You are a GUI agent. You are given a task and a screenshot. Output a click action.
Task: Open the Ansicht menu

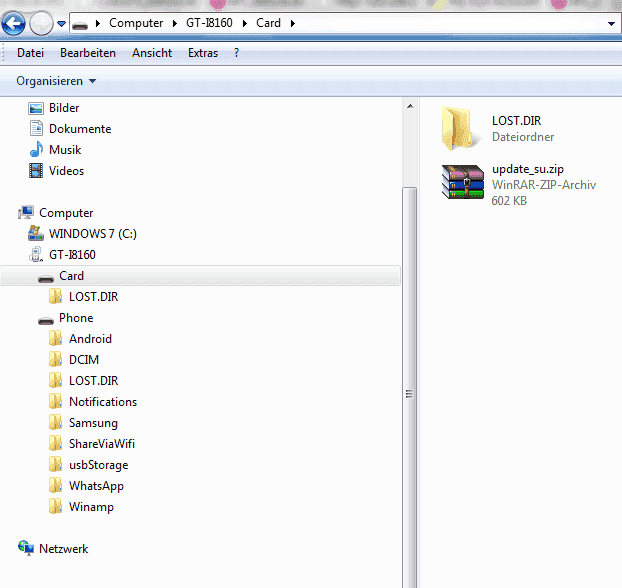click(152, 53)
